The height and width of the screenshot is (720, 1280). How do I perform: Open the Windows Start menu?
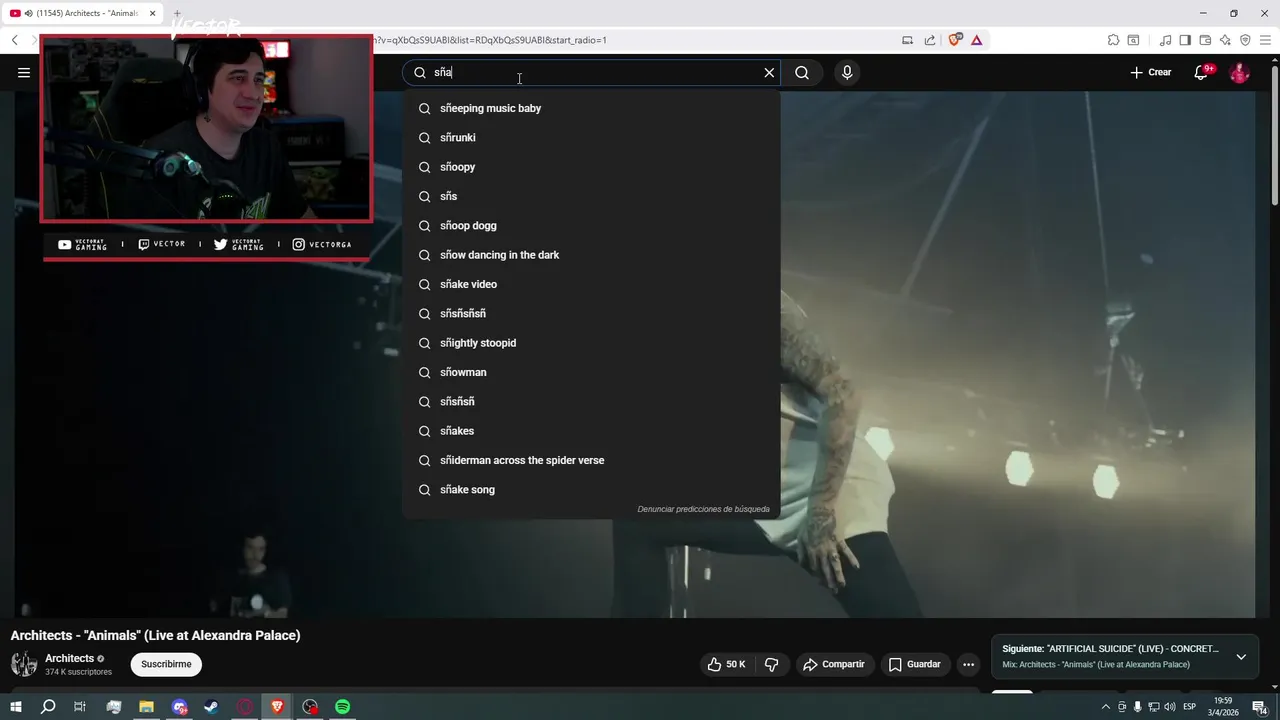[16, 707]
